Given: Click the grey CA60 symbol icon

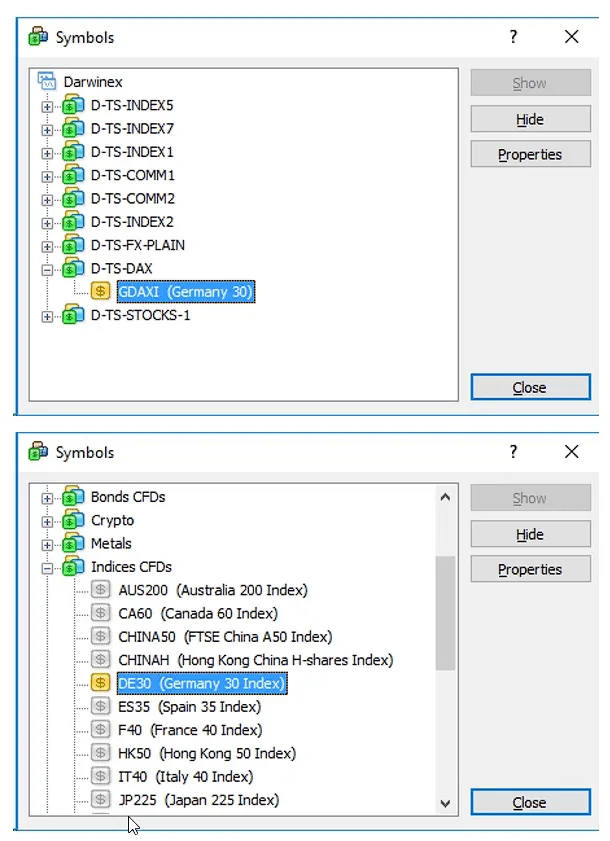Looking at the screenshot, I should pyautogui.click(x=100, y=613).
